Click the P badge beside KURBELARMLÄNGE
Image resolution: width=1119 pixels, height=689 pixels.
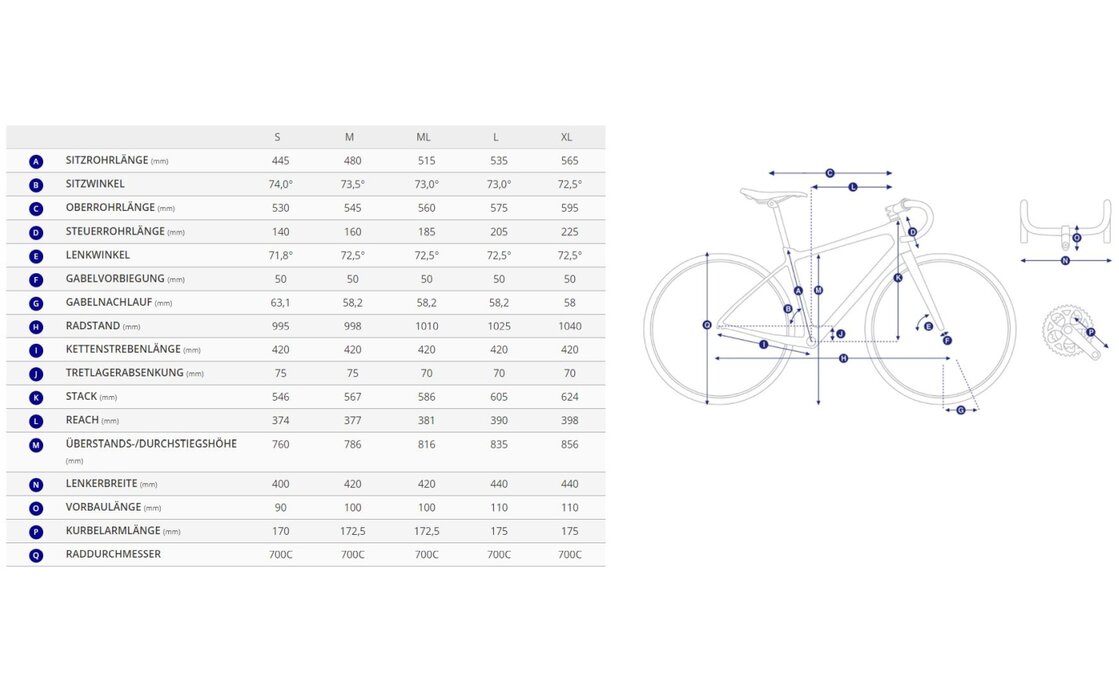coord(36,532)
